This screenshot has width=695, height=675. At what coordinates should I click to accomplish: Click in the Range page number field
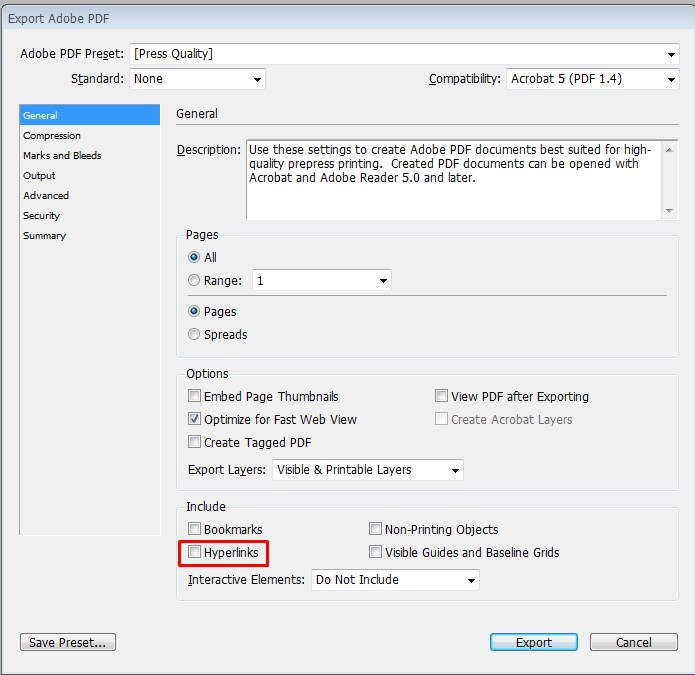pos(315,281)
